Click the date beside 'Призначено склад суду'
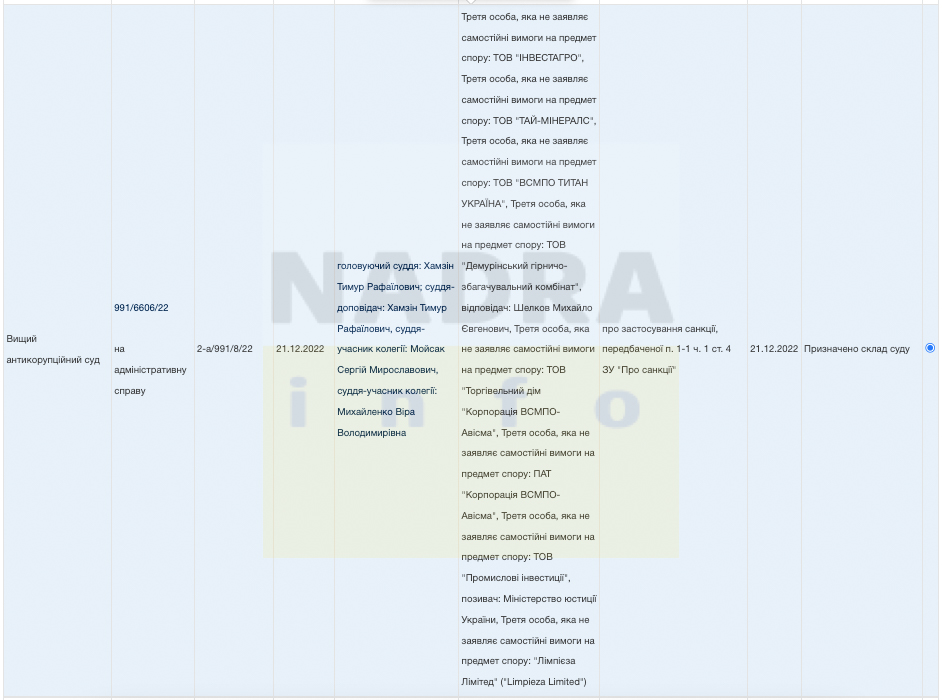942x700 pixels. pyautogui.click(x=774, y=349)
